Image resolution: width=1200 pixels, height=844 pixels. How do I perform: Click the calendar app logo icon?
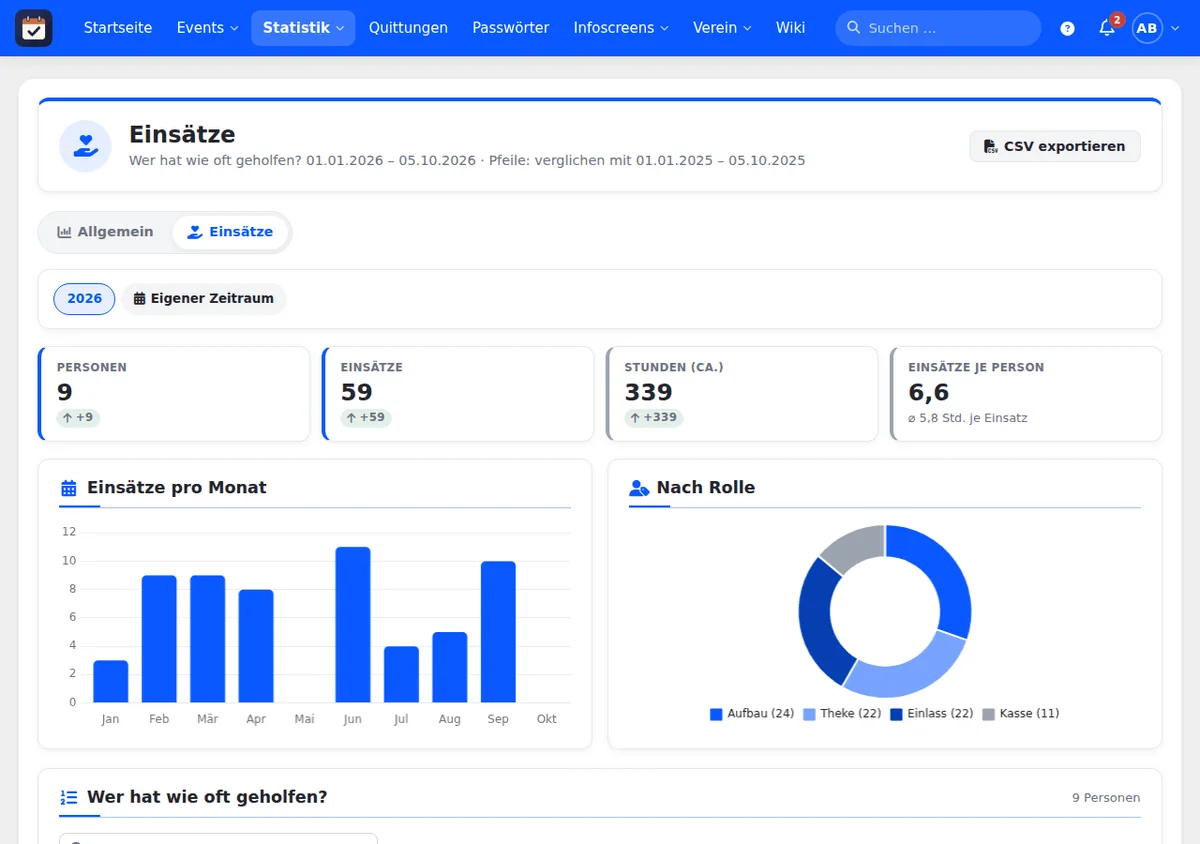click(33, 28)
